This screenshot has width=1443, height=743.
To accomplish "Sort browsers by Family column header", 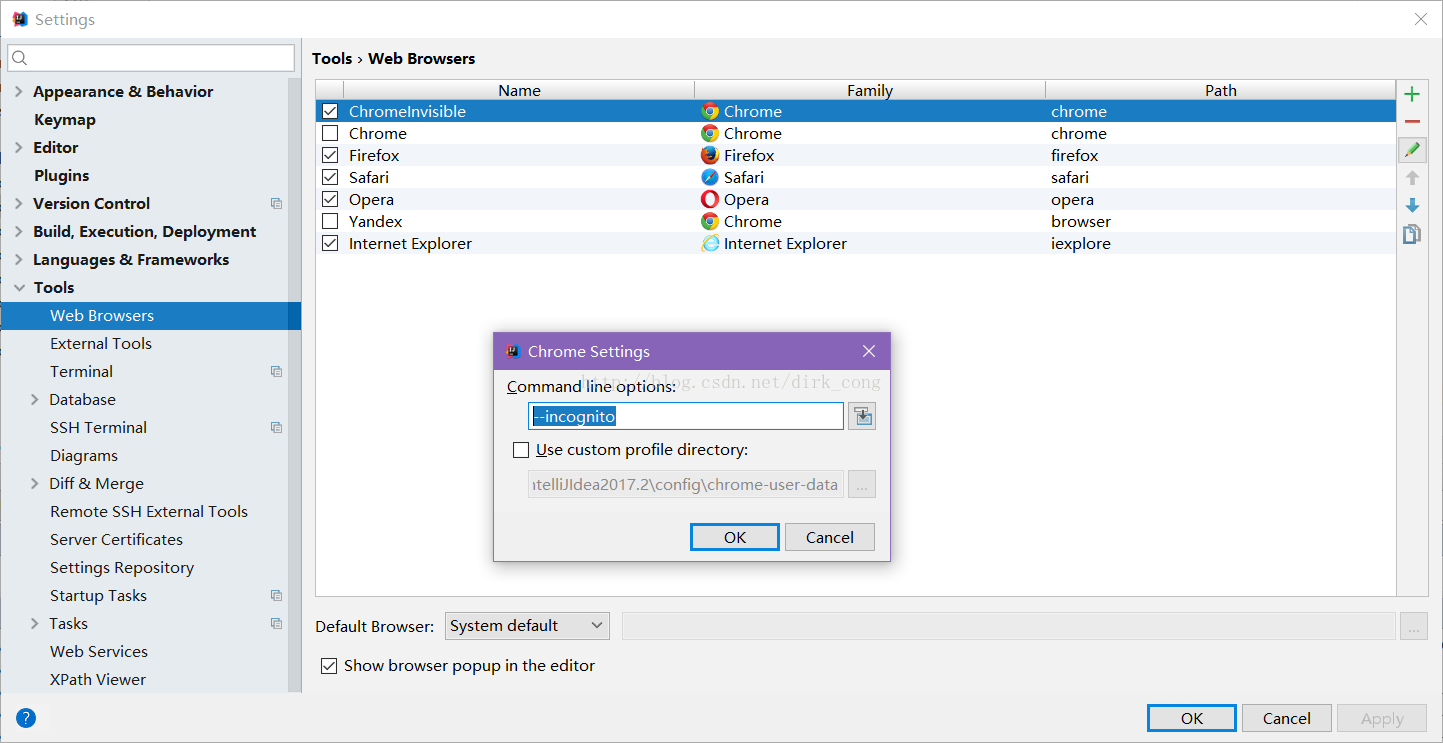I will coord(870,90).
